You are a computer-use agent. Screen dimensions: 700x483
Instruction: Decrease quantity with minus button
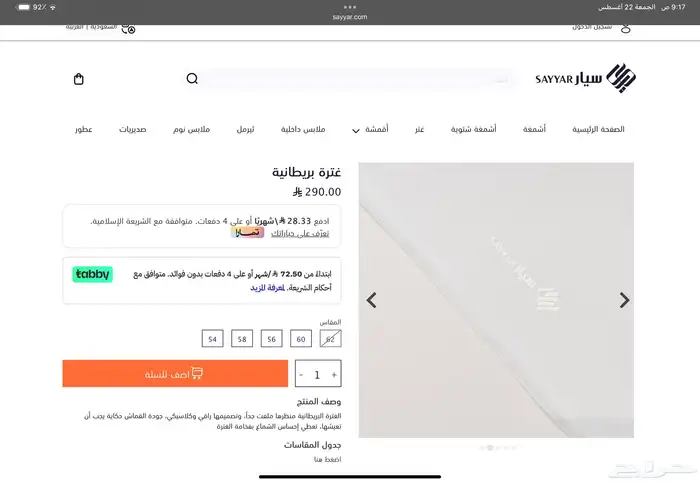[301, 375]
